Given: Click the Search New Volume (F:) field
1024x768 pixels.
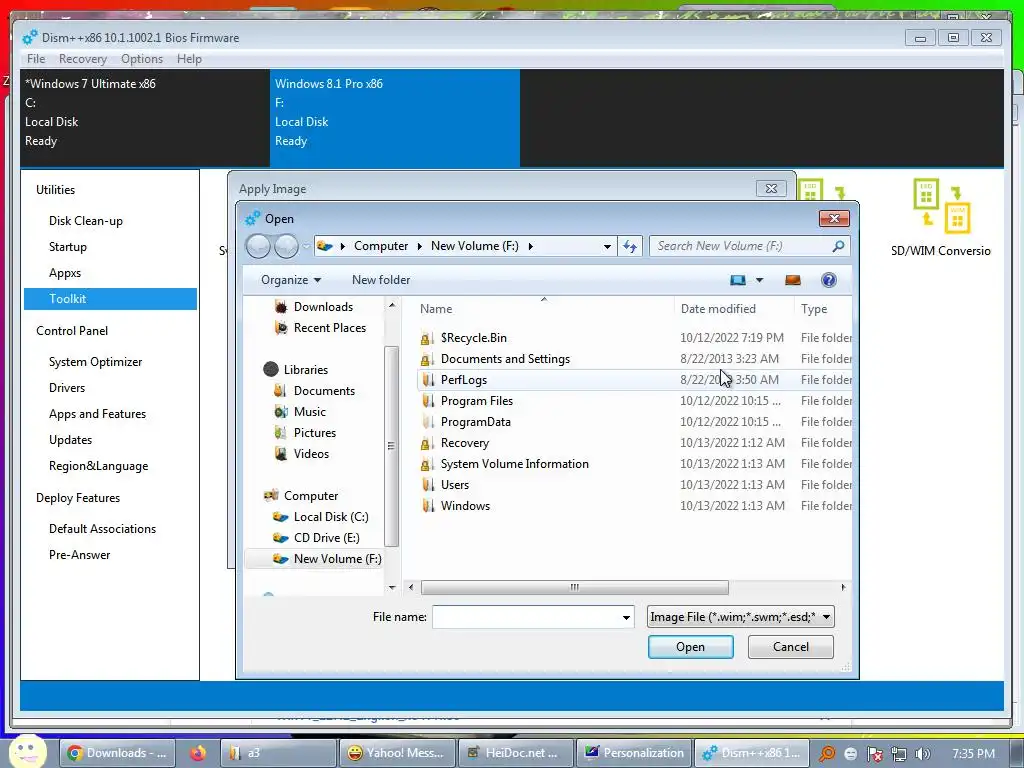Looking at the screenshot, I should [742, 246].
